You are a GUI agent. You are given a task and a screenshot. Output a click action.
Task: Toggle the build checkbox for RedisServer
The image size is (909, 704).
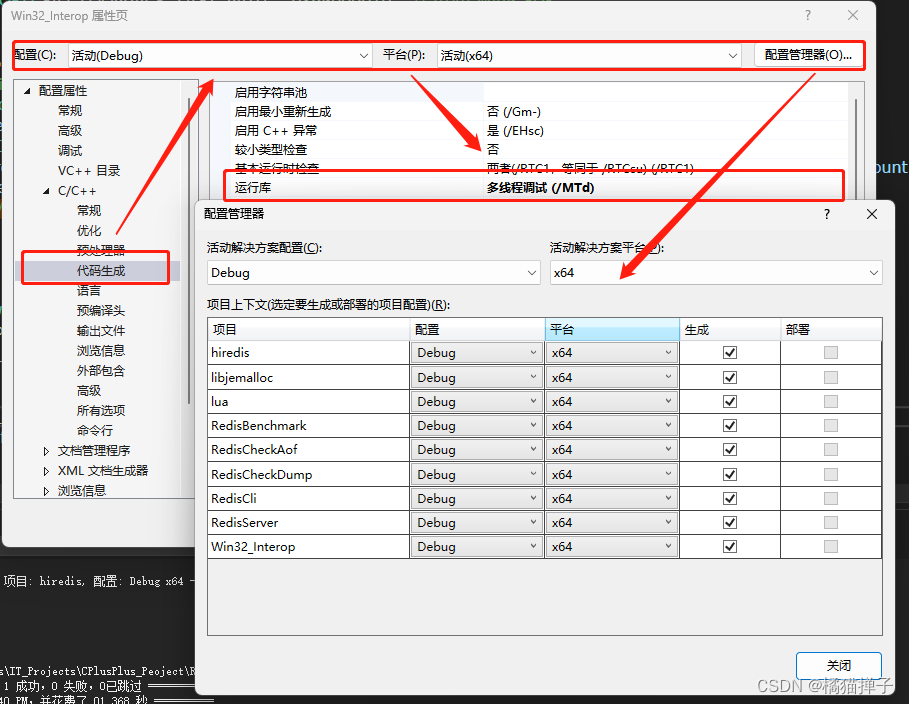coord(729,522)
